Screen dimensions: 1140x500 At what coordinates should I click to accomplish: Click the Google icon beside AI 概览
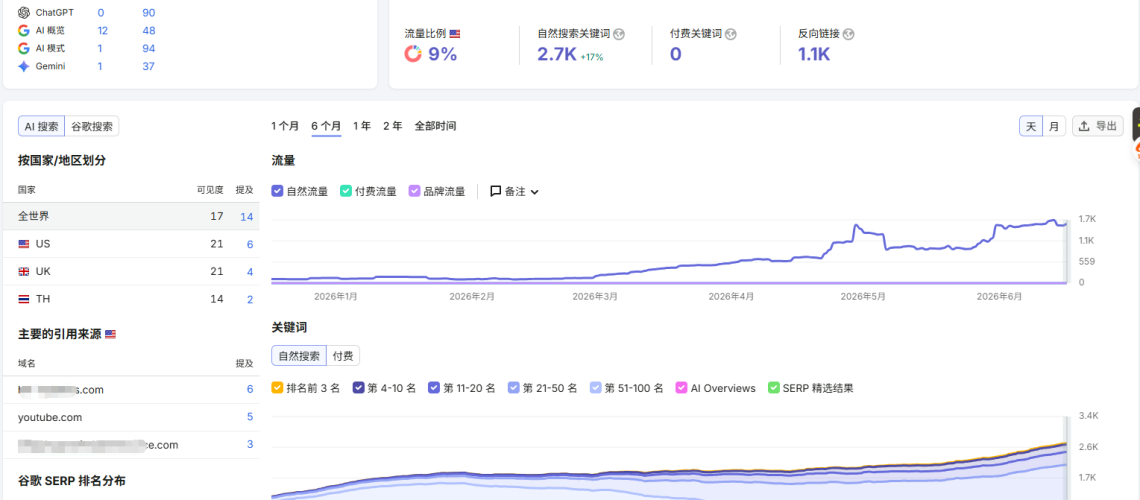click(x=24, y=31)
